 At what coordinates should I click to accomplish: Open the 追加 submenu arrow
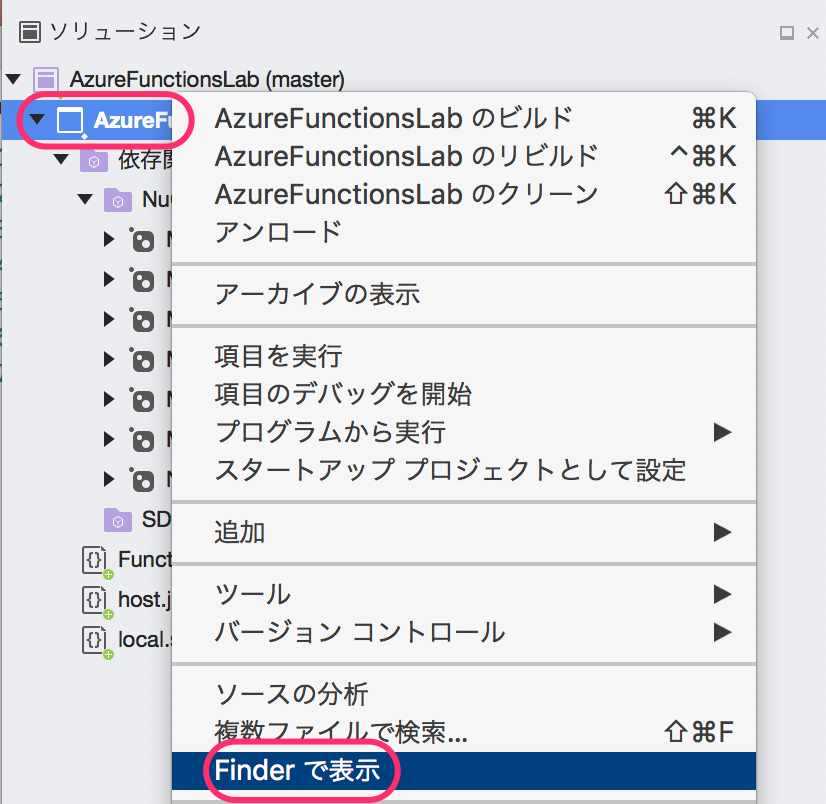722,532
